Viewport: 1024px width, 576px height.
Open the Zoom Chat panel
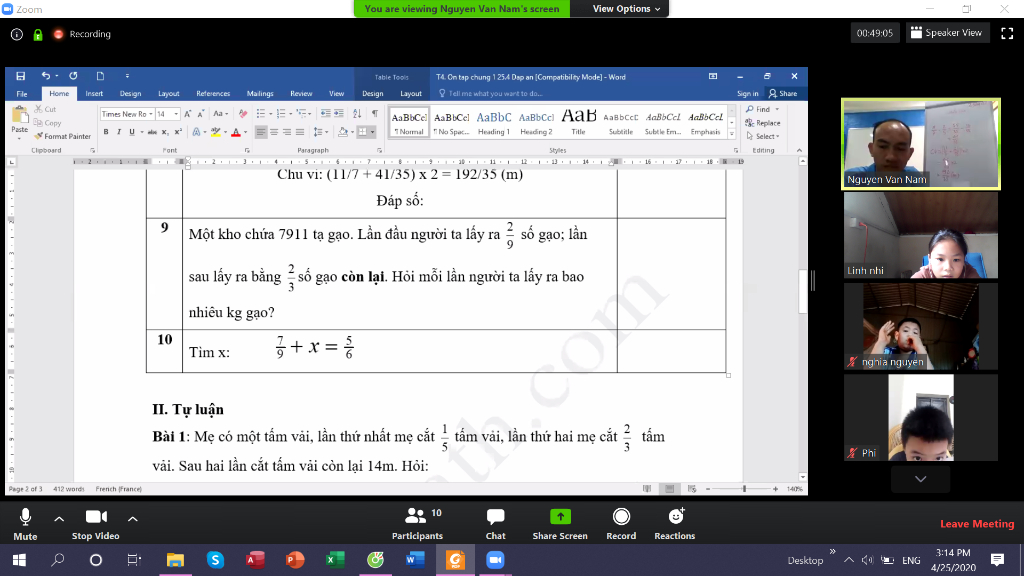point(496,524)
